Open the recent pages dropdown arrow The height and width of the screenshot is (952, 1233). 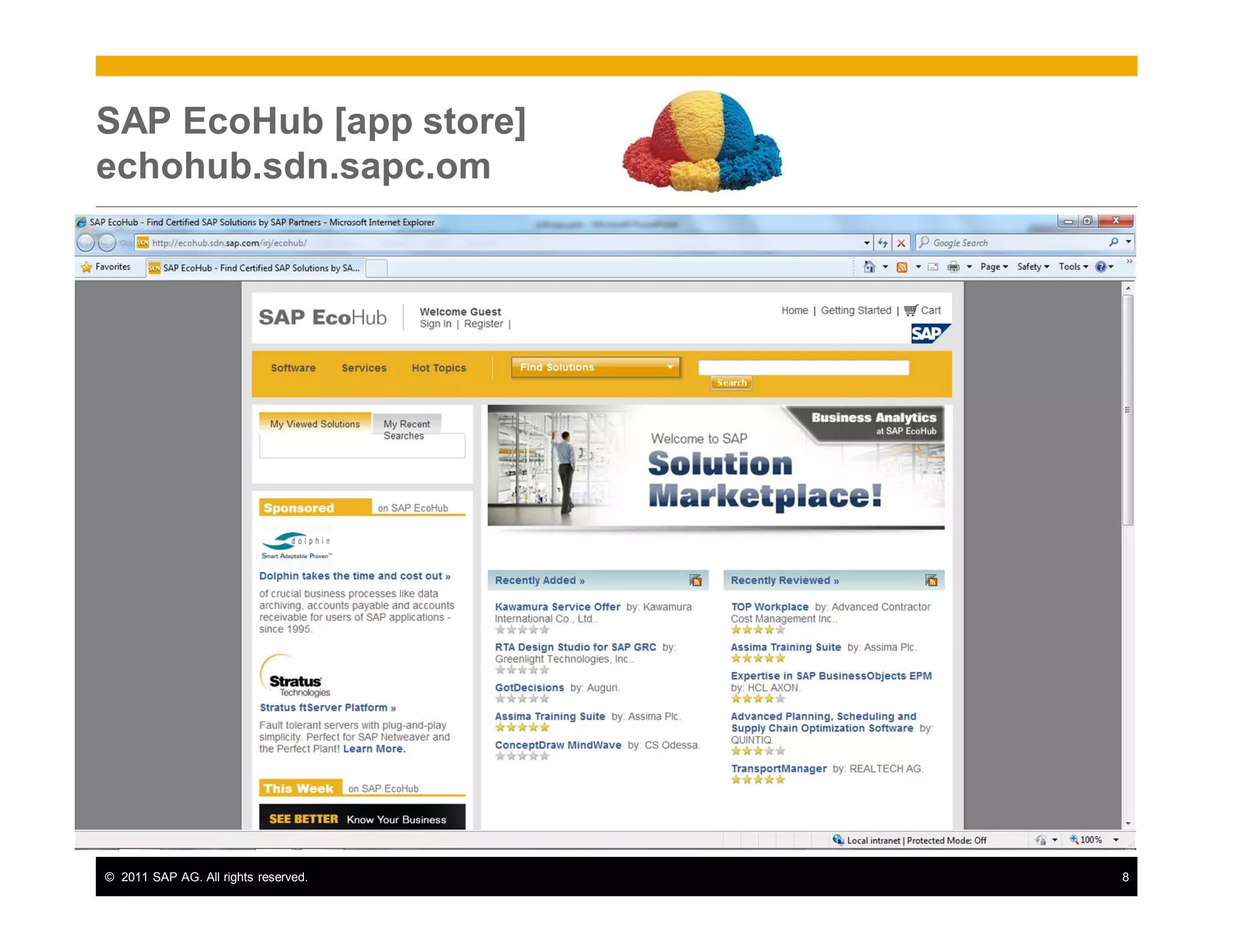(123, 243)
